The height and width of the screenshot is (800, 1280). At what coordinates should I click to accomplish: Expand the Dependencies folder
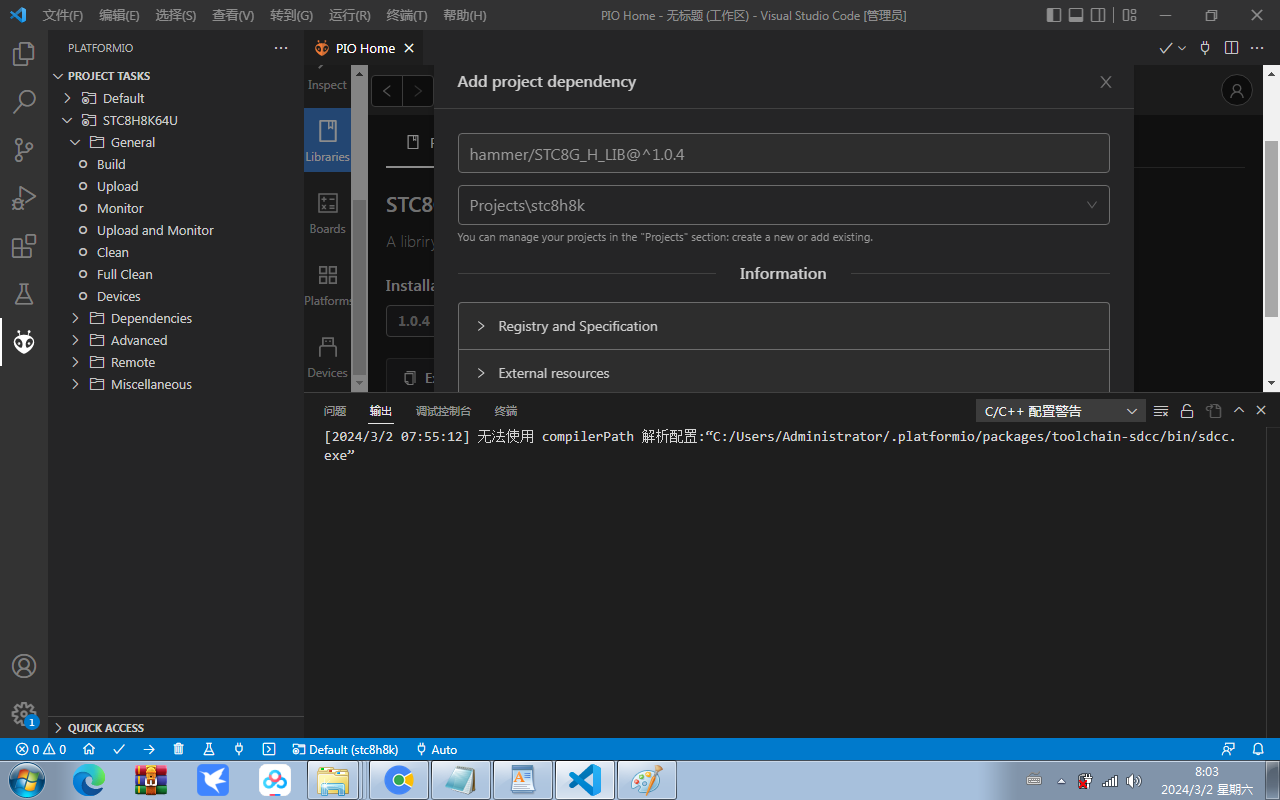[75, 318]
